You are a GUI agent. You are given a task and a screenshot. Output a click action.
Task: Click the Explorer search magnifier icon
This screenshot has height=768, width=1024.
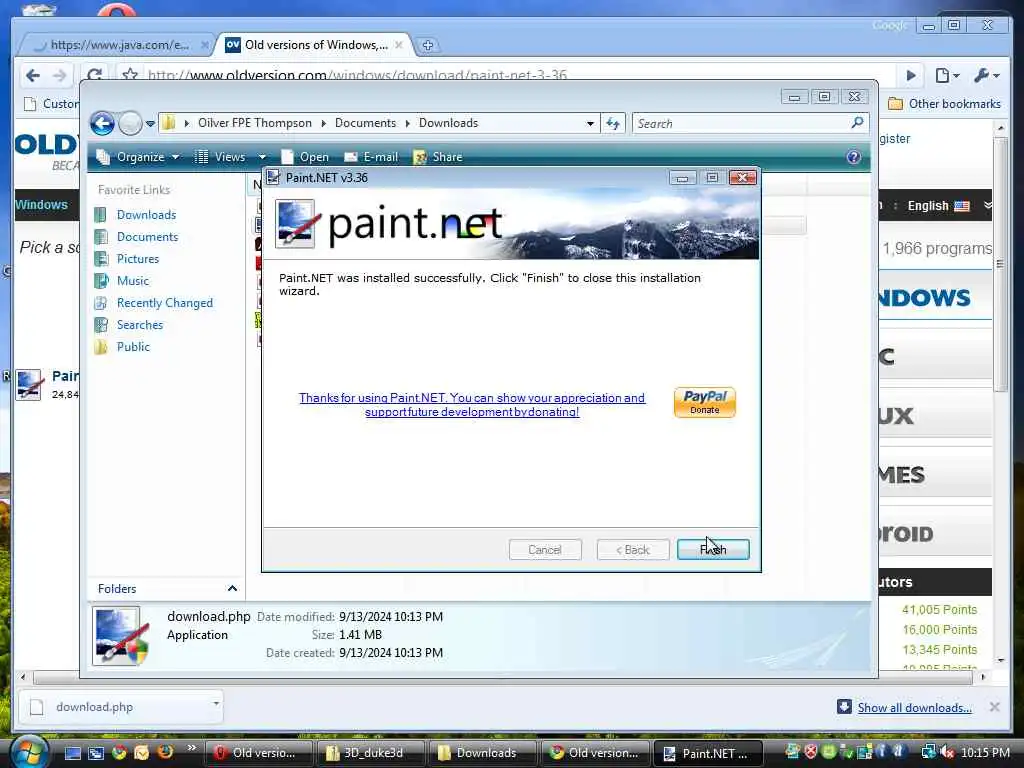pyautogui.click(x=857, y=122)
